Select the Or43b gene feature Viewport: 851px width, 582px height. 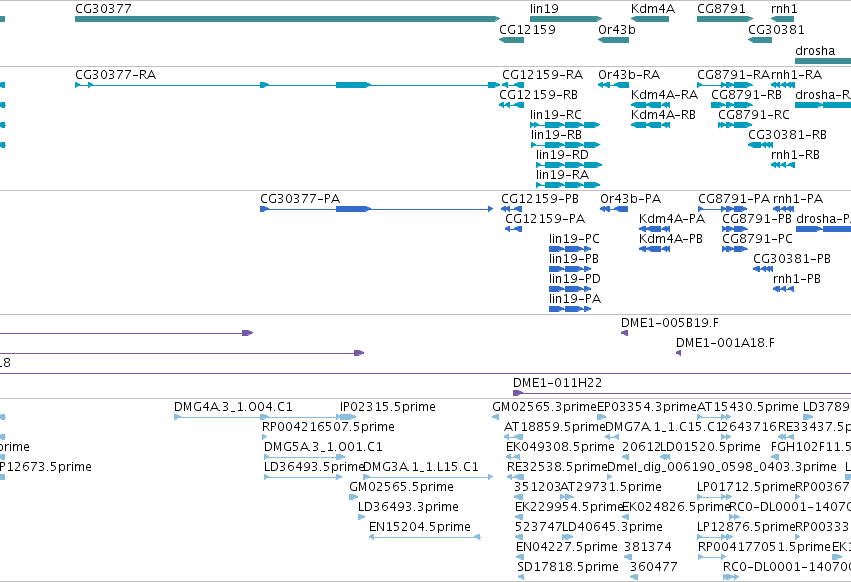click(613, 40)
